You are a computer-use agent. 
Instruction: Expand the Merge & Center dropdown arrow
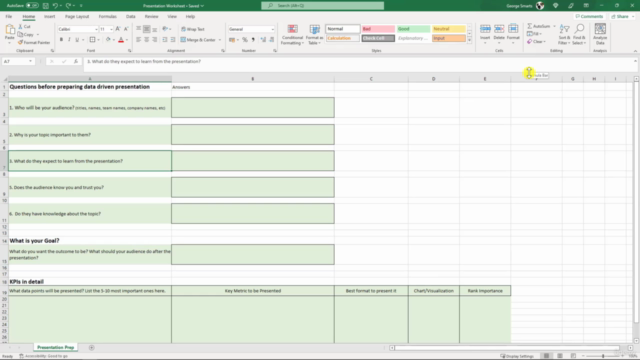click(220, 40)
